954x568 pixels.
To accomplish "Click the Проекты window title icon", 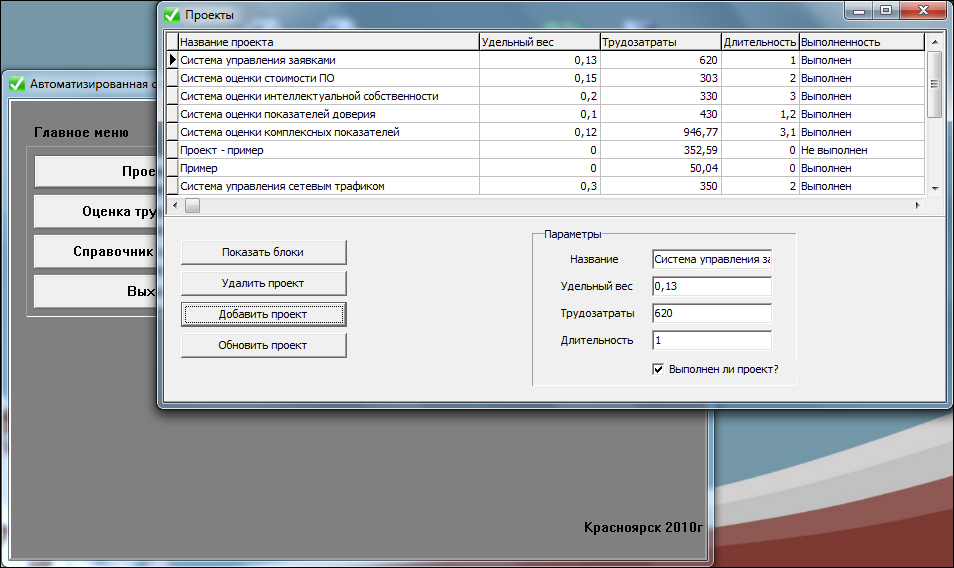I will click(x=173, y=15).
